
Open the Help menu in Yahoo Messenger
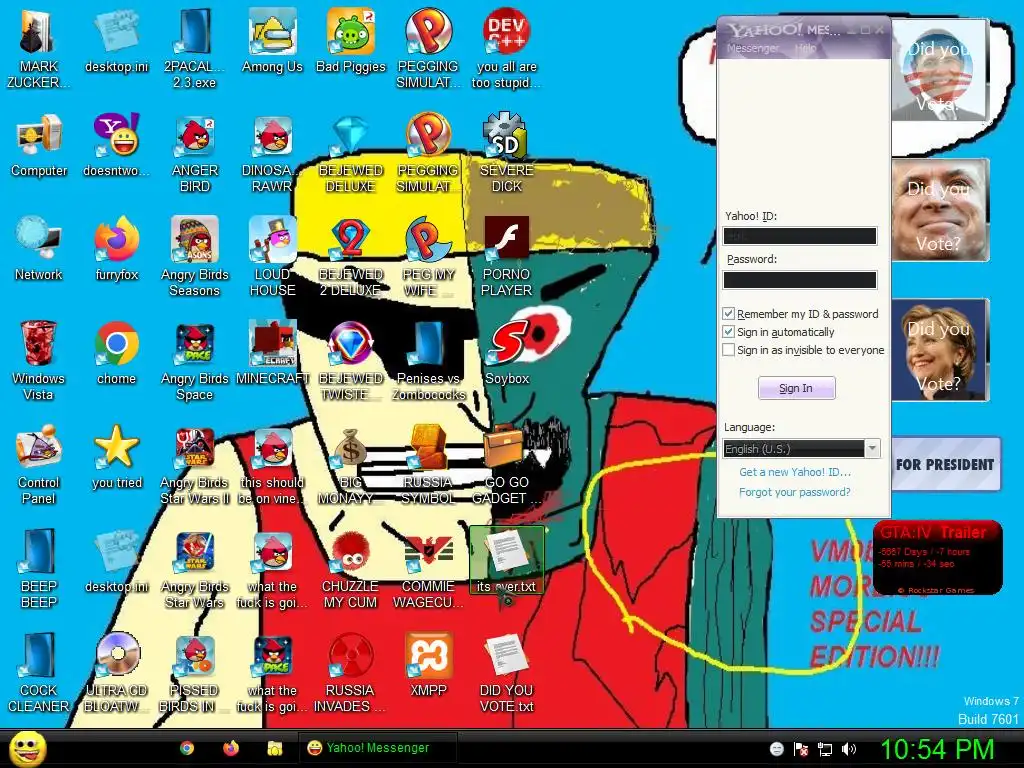tap(805, 48)
